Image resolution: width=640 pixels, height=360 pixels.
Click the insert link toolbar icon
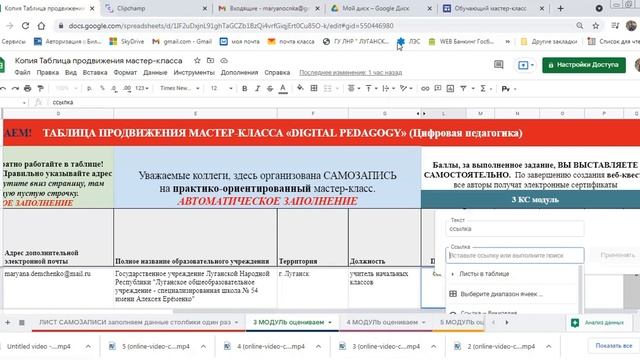pyautogui.click(x=425, y=88)
